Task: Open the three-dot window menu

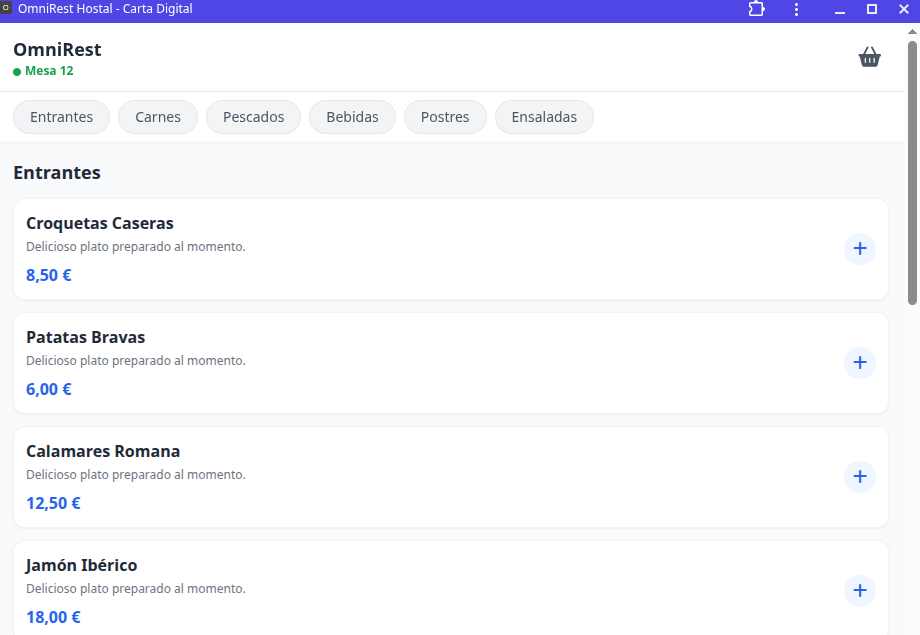Action: coord(796,9)
